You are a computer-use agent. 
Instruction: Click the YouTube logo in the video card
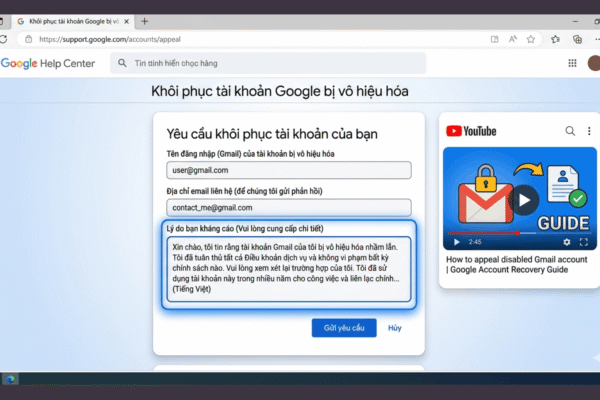click(x=471, y=131)
